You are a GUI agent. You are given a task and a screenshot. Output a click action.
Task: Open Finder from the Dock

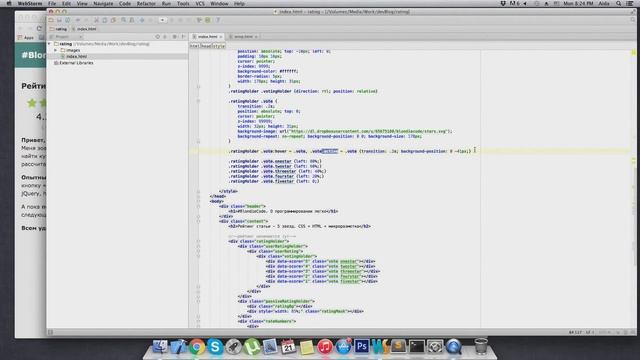click(x=160, y=347)
